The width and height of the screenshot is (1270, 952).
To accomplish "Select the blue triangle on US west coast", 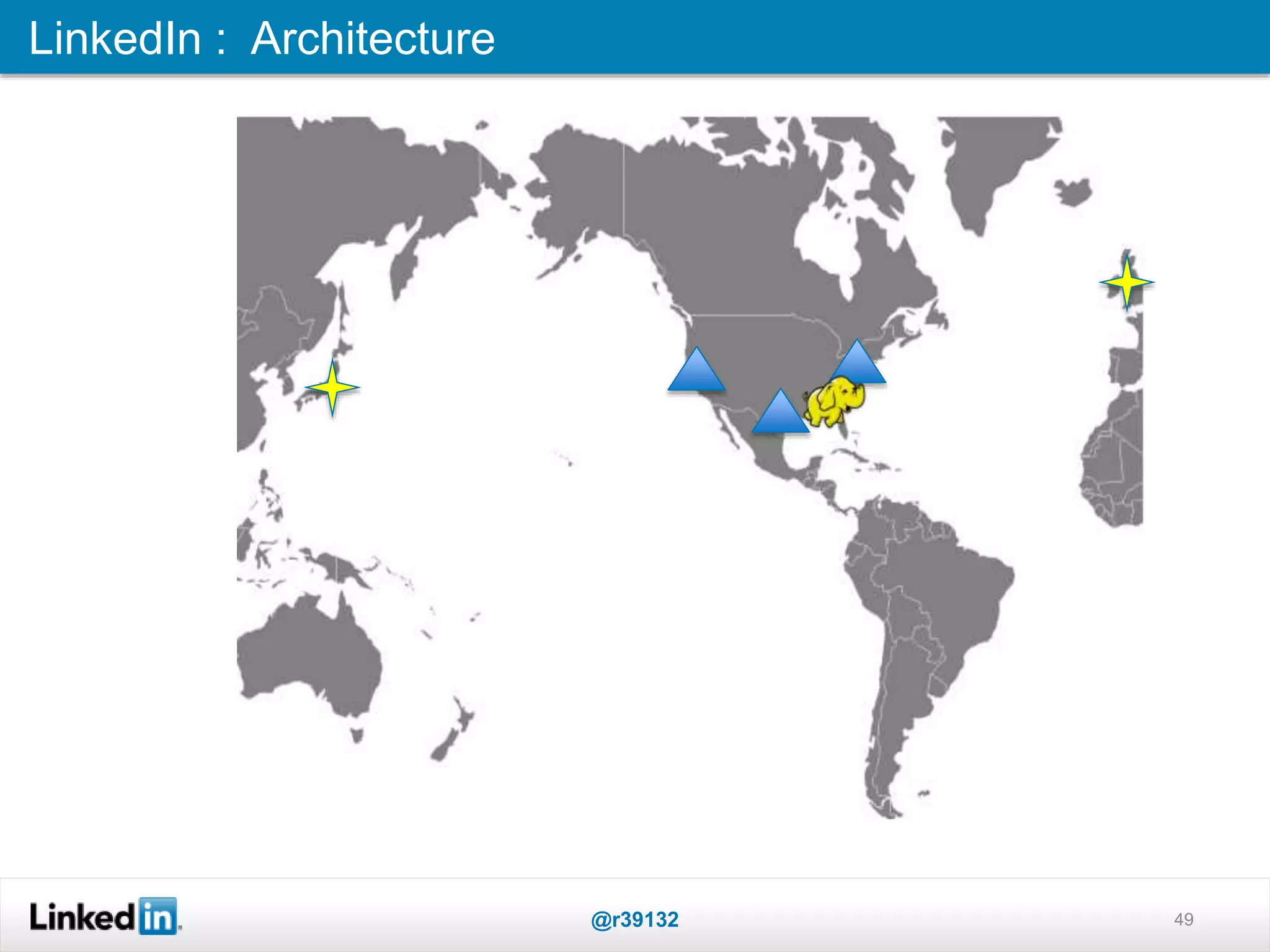I will [x=696, y=369].
